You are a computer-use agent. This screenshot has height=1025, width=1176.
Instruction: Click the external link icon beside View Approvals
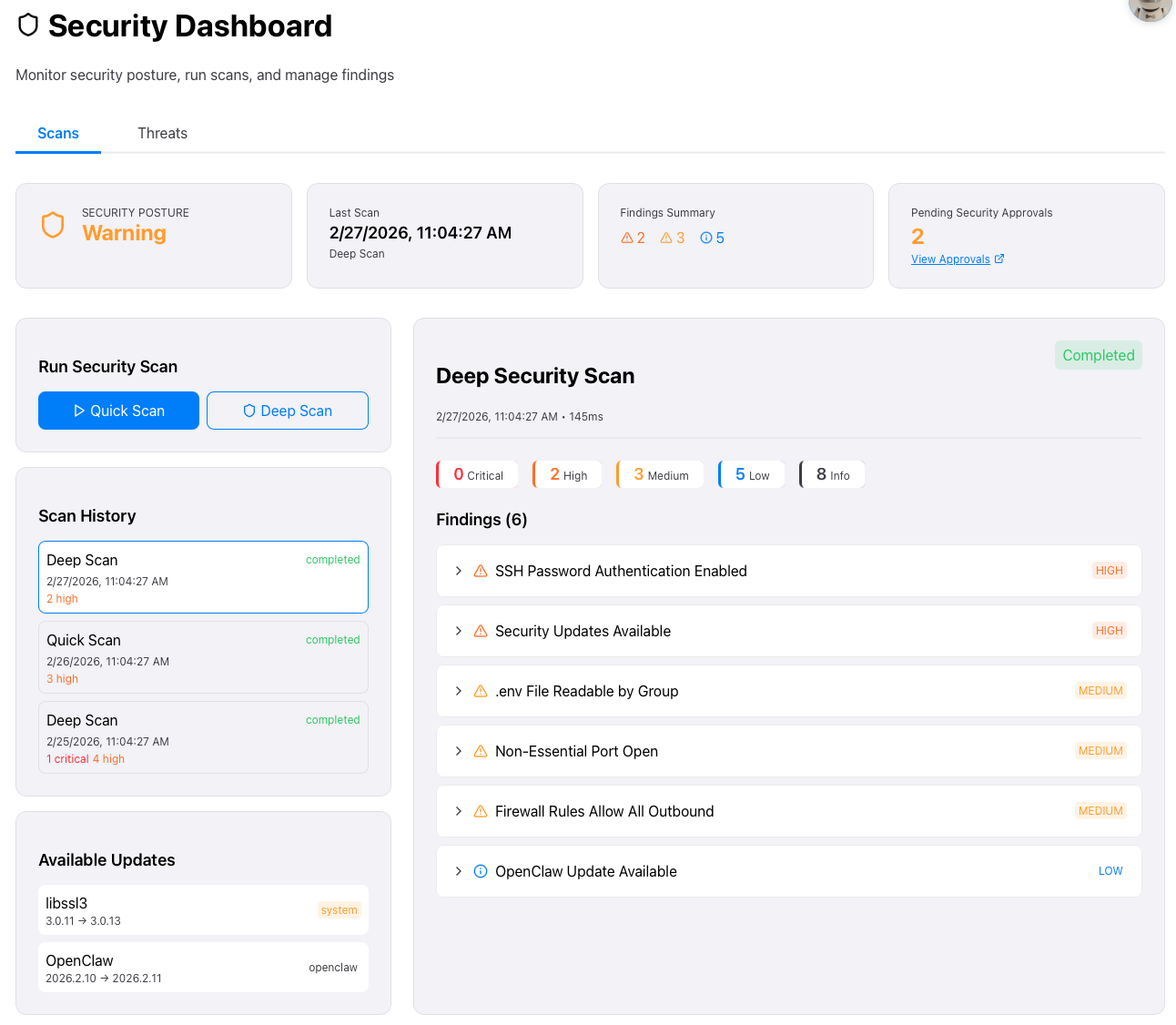[1000, 259]
